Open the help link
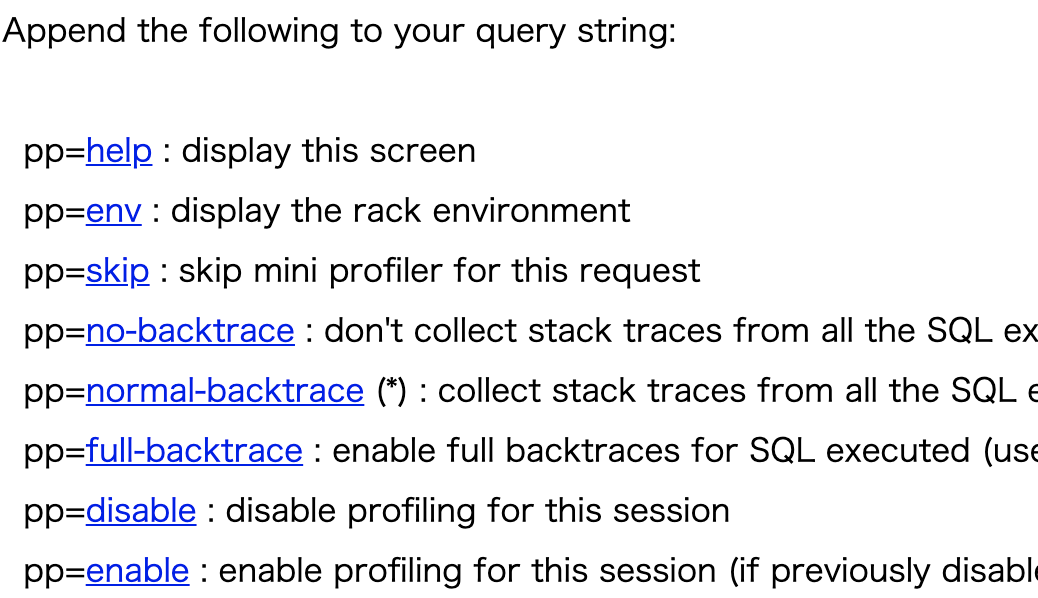This screenshot has height=598, width=1038. click(x=119, y=151)
